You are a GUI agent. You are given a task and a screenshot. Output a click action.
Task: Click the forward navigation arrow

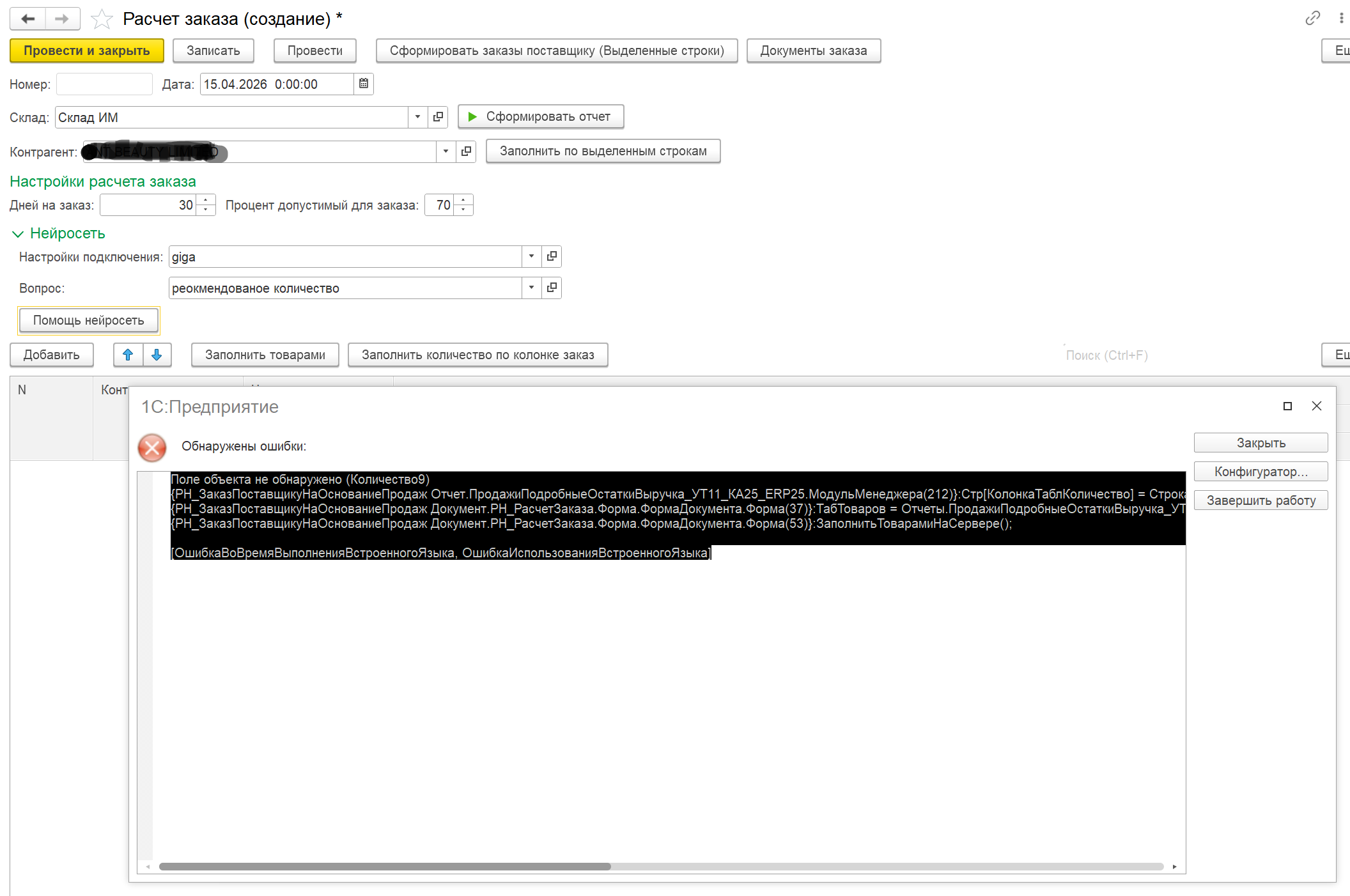pos(62,19)
